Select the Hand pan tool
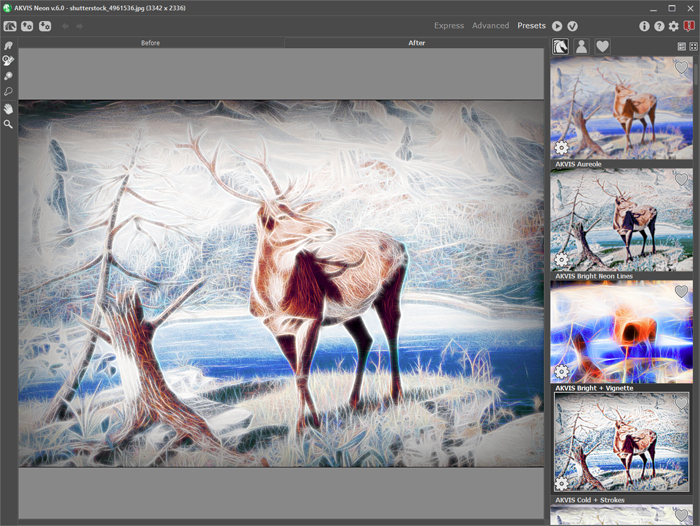Image resolution: width=700 pixels, height=526 pixels. tap(8, 108)
